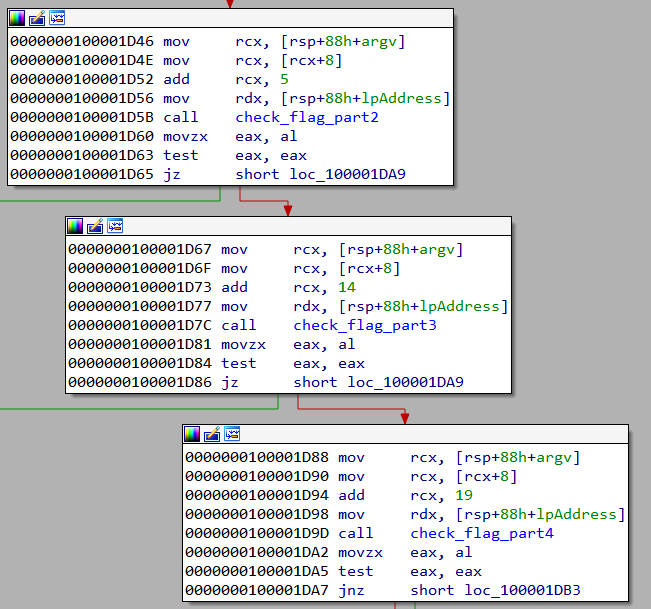Click the test mnemonic at 0000000100001D63
The width and height of the screenshot is (651, 609).
tap(181, 155)
